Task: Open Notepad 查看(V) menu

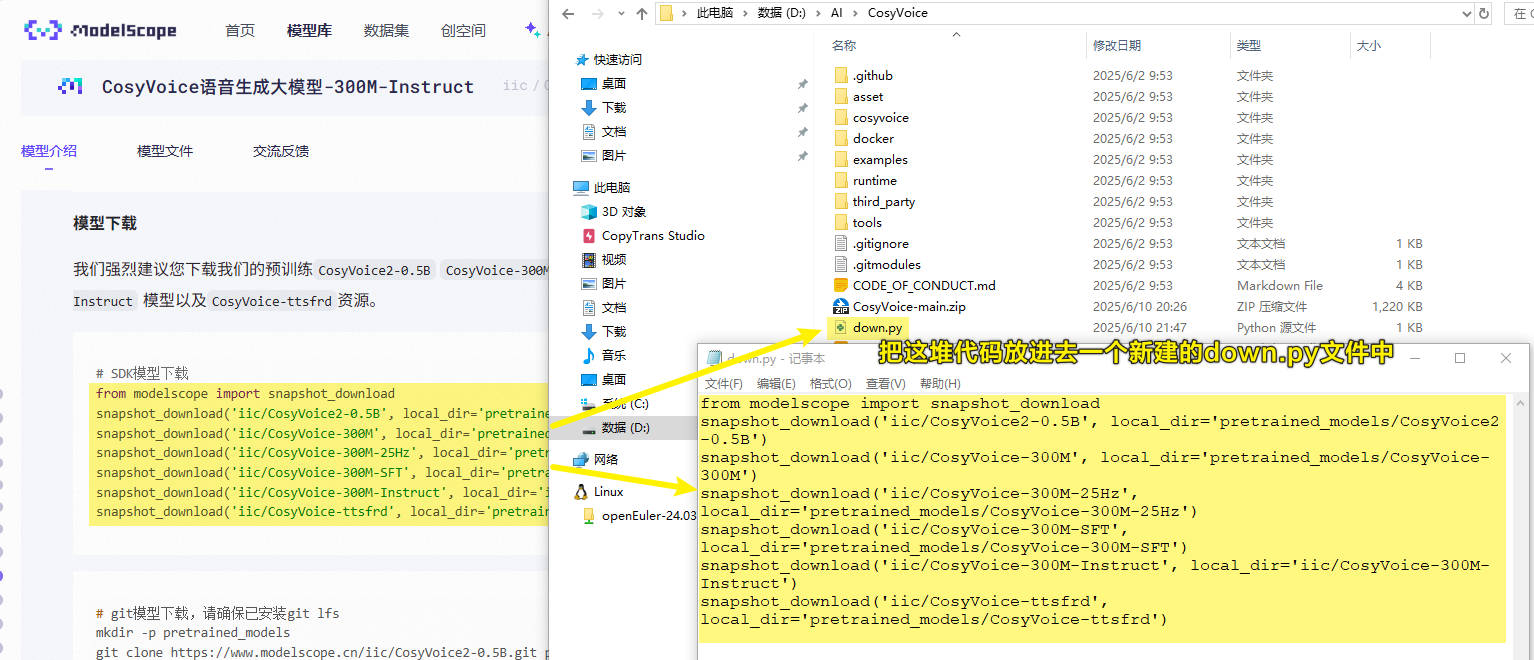Action: click(x=885, y=383)
